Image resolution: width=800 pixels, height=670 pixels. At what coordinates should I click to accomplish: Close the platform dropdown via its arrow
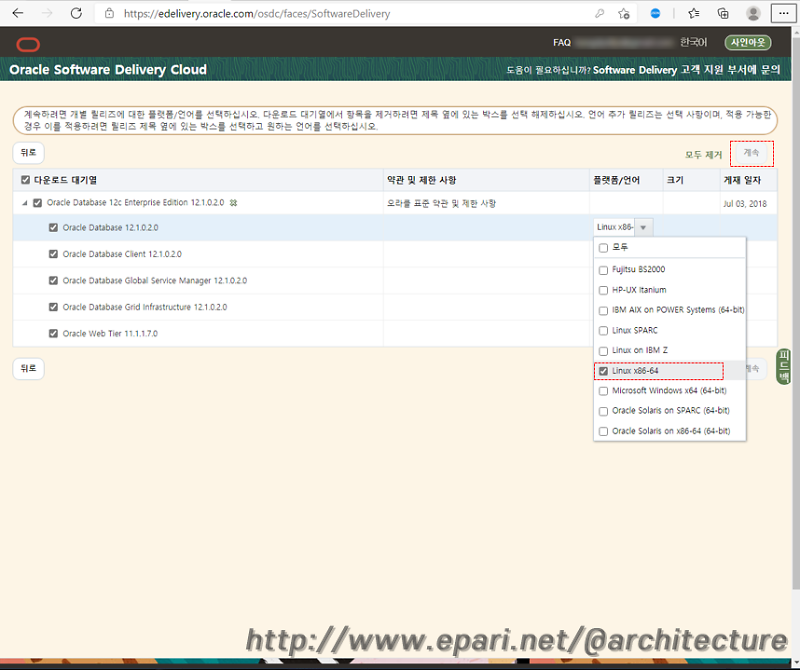click(643, 228)
